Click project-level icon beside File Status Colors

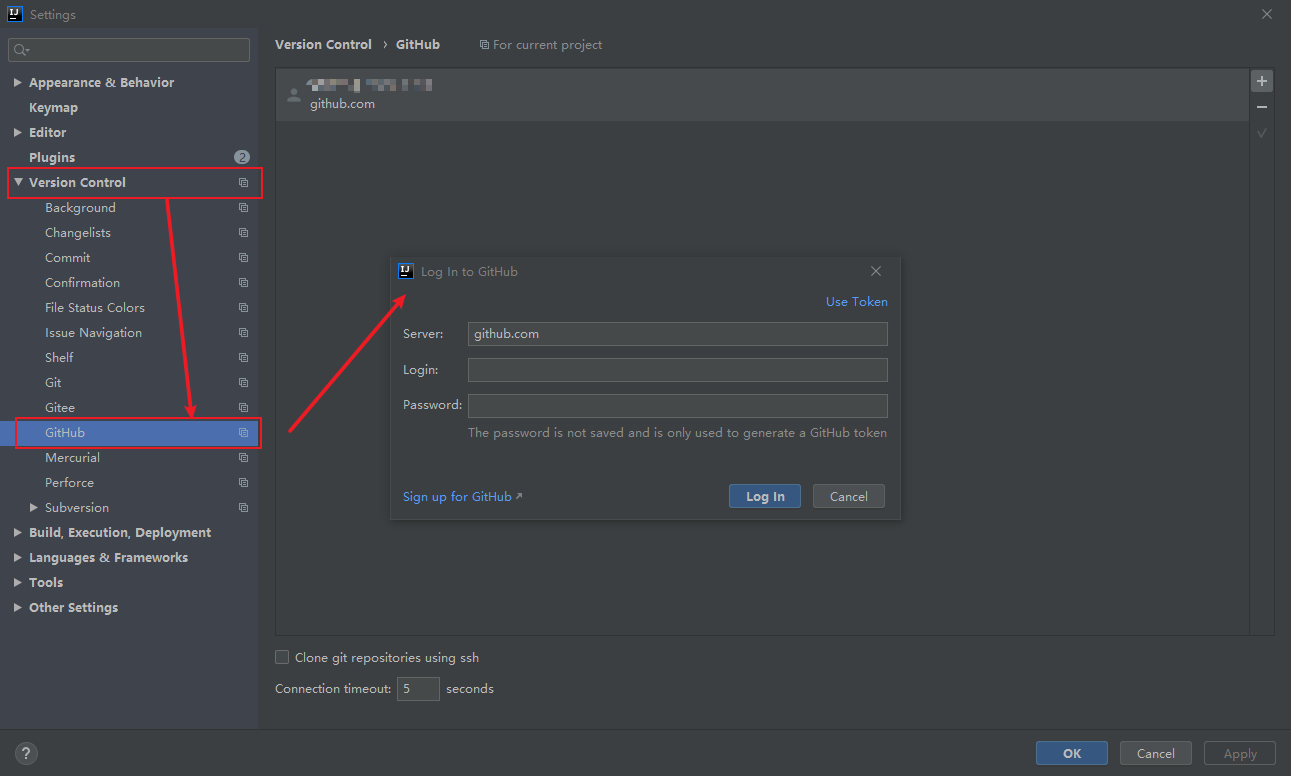tap(243, 308)
